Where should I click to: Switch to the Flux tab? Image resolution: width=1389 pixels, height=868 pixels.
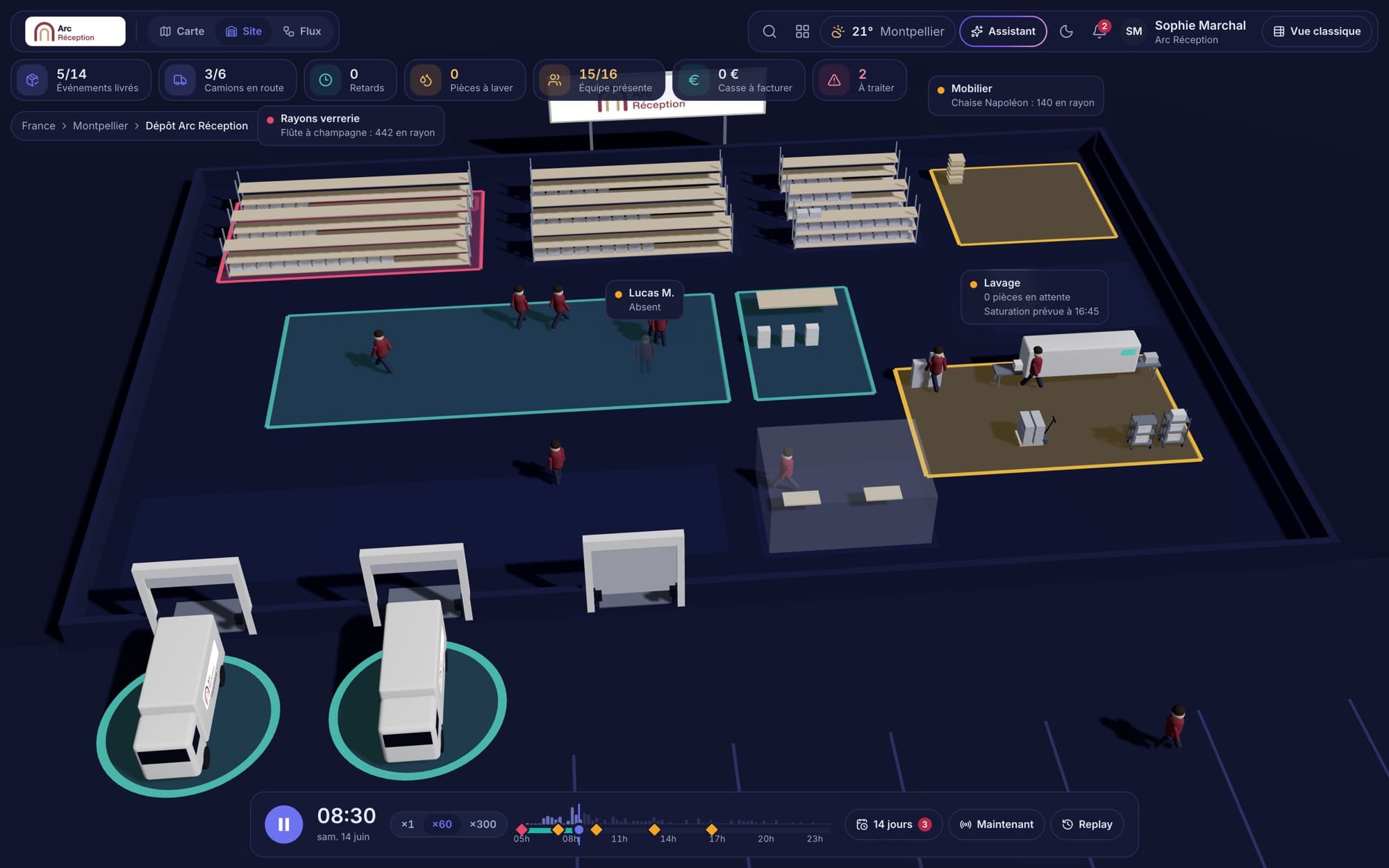302,31
